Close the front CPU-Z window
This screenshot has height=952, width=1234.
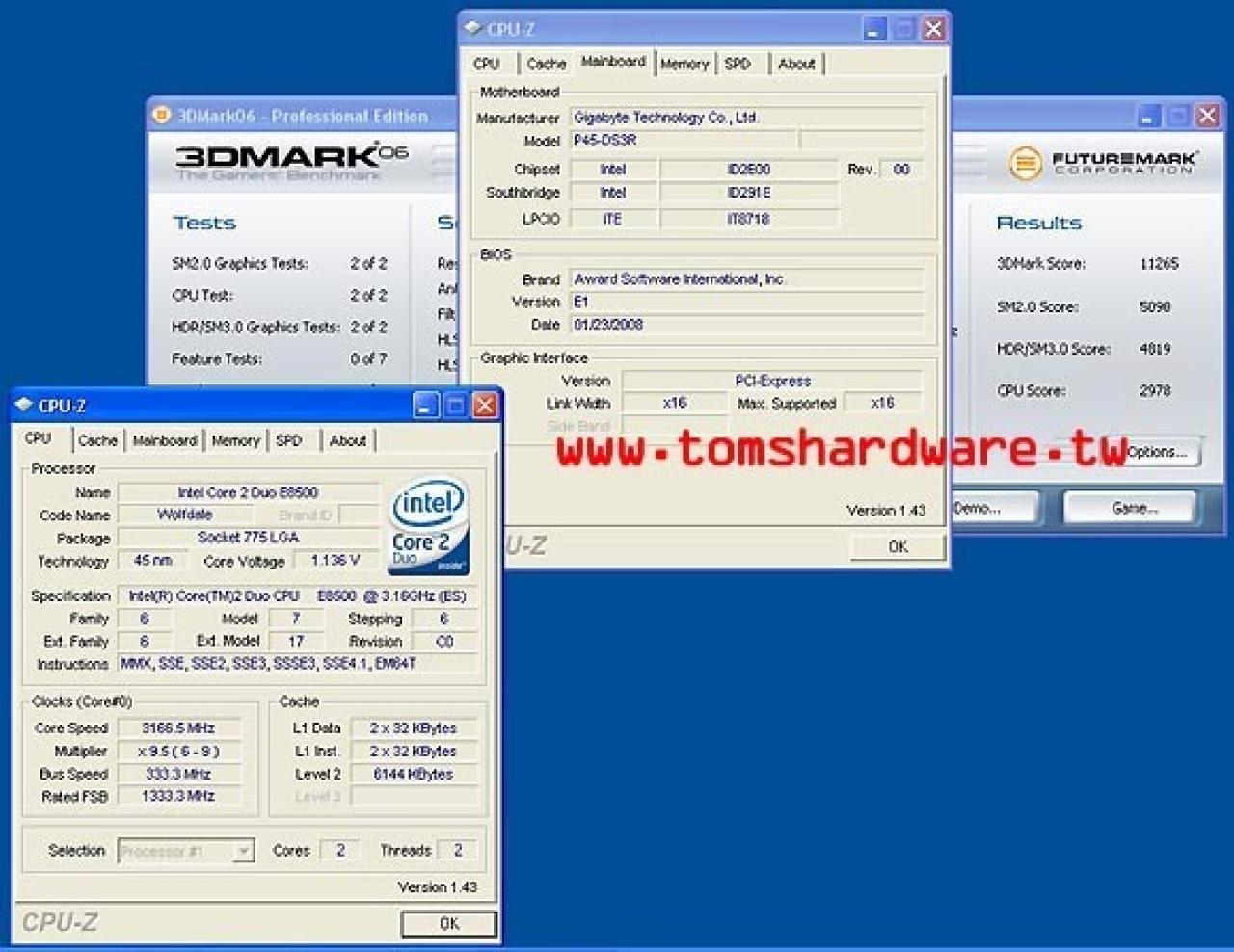[485, 406]
